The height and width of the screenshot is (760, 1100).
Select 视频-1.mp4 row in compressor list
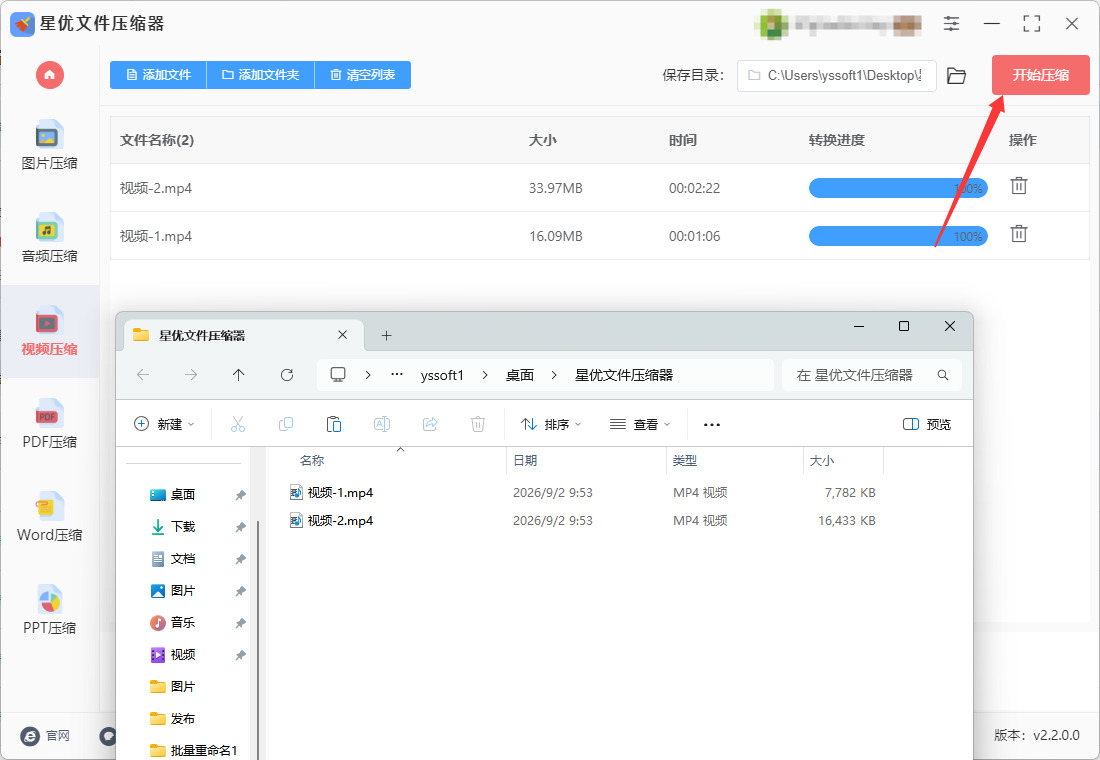(x=600, y=236)
